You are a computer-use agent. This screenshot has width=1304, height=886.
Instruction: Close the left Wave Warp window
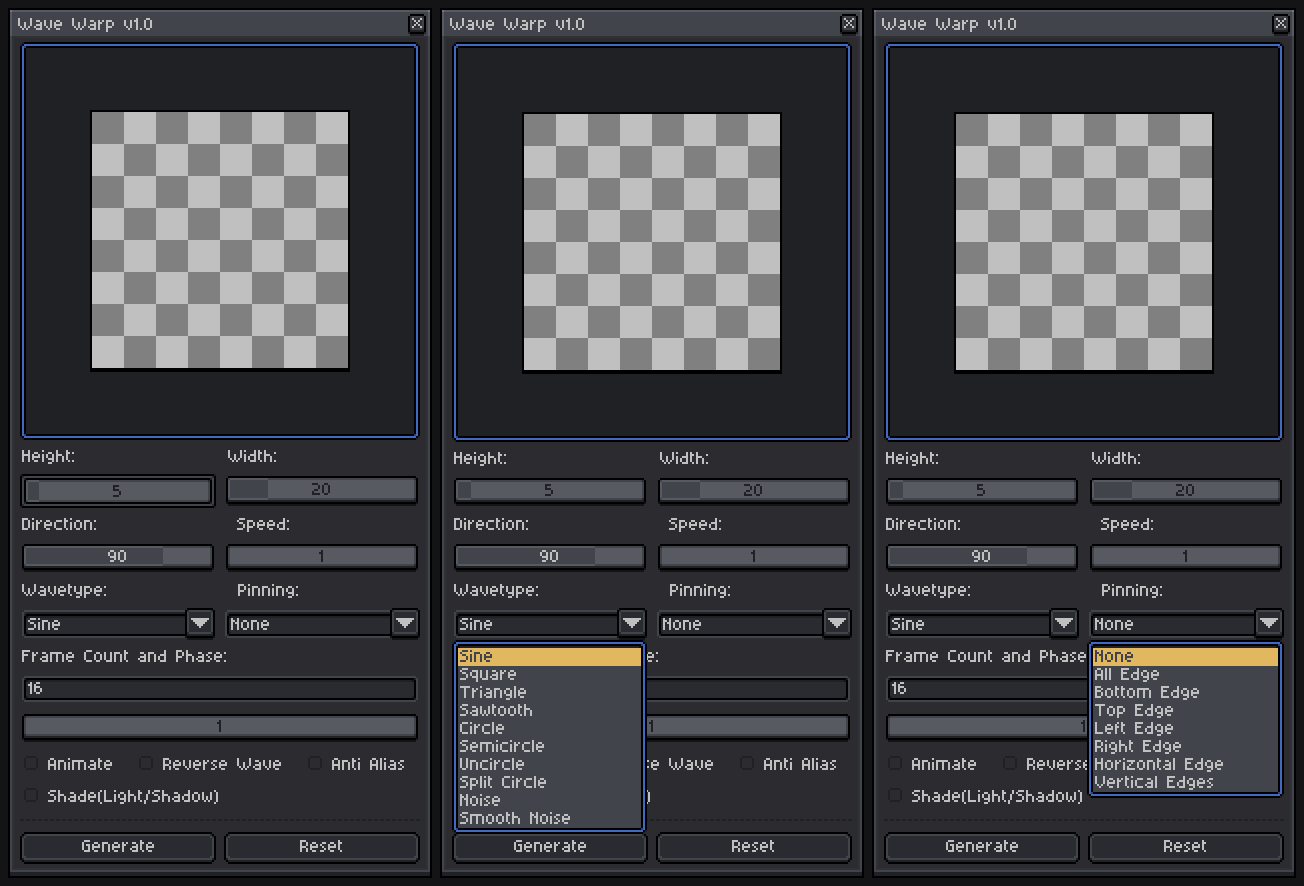416,24
